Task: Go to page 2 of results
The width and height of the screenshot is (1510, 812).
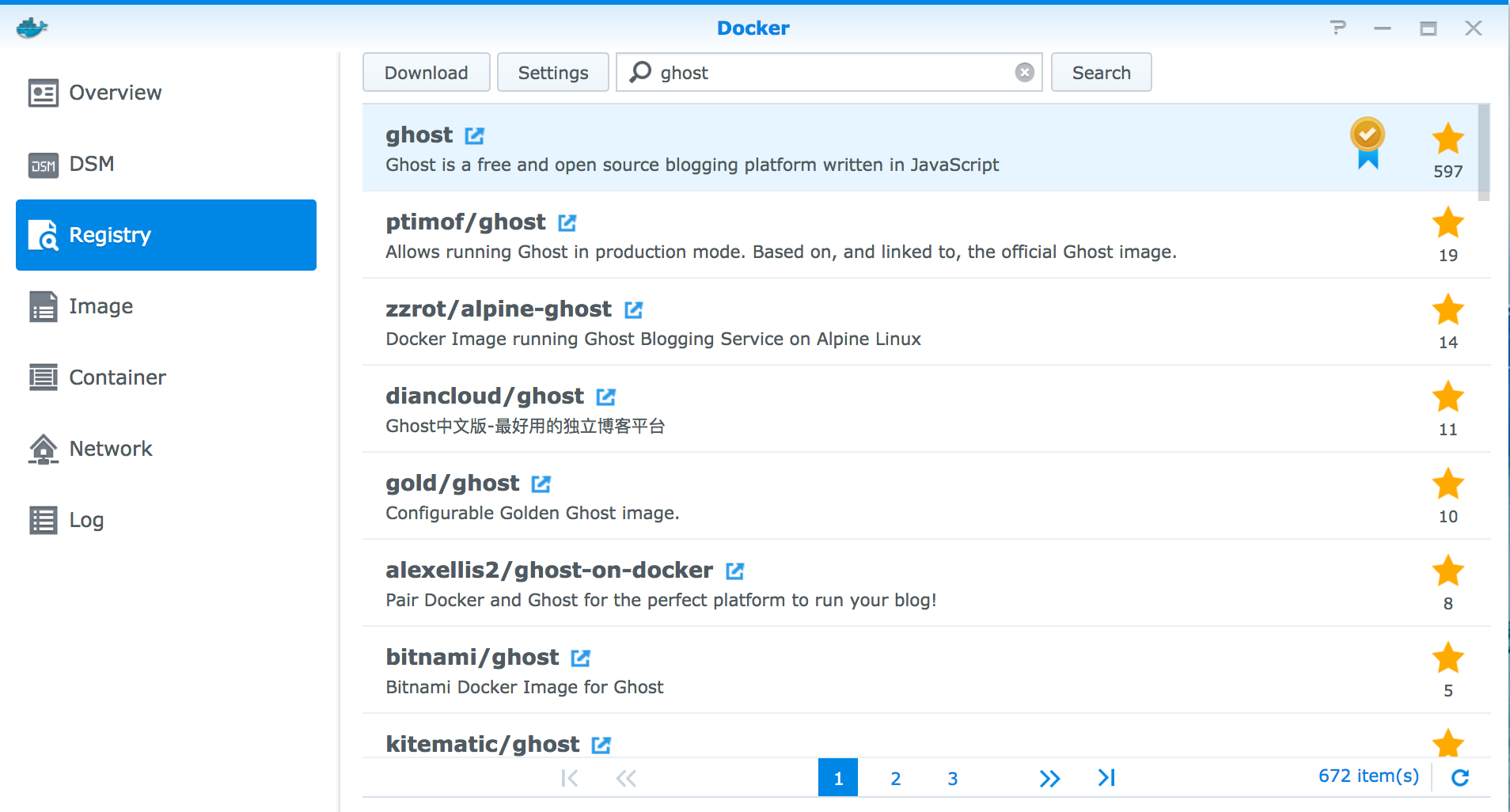Action: 895,778
